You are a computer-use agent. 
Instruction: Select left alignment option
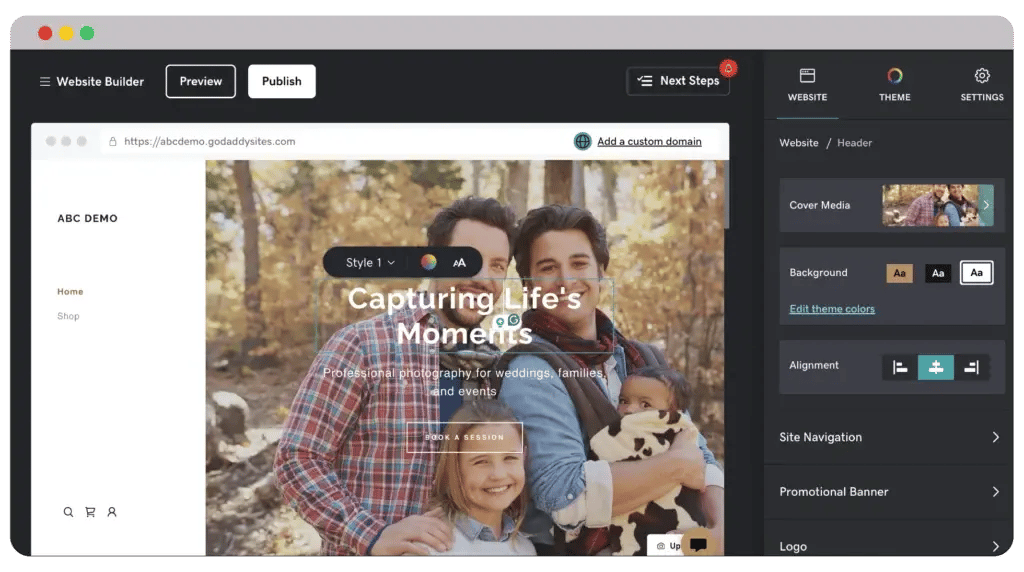pyautogui.click(x=900, y=367)
